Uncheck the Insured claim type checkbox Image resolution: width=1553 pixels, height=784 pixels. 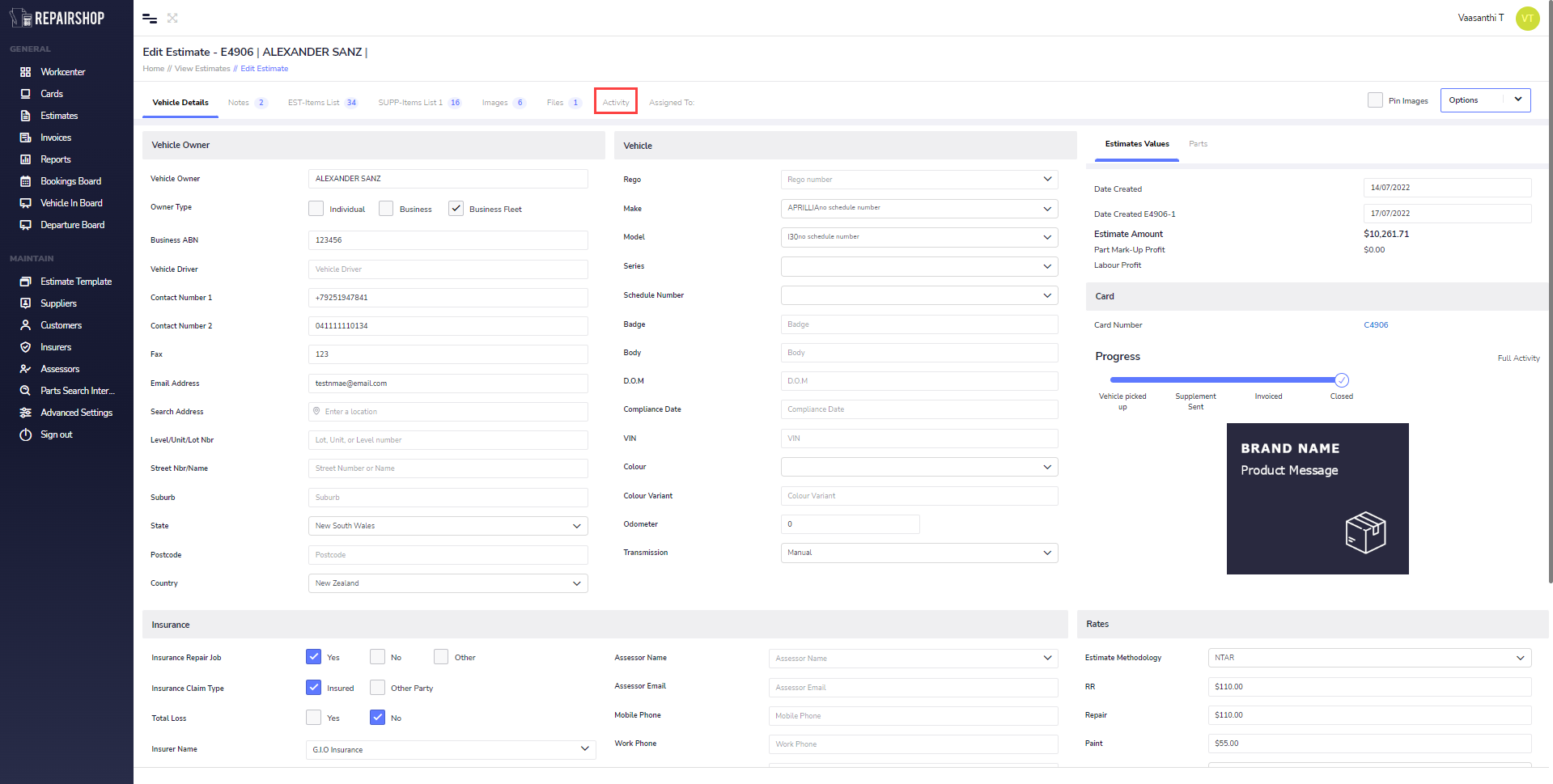click(x=314, y=688)
